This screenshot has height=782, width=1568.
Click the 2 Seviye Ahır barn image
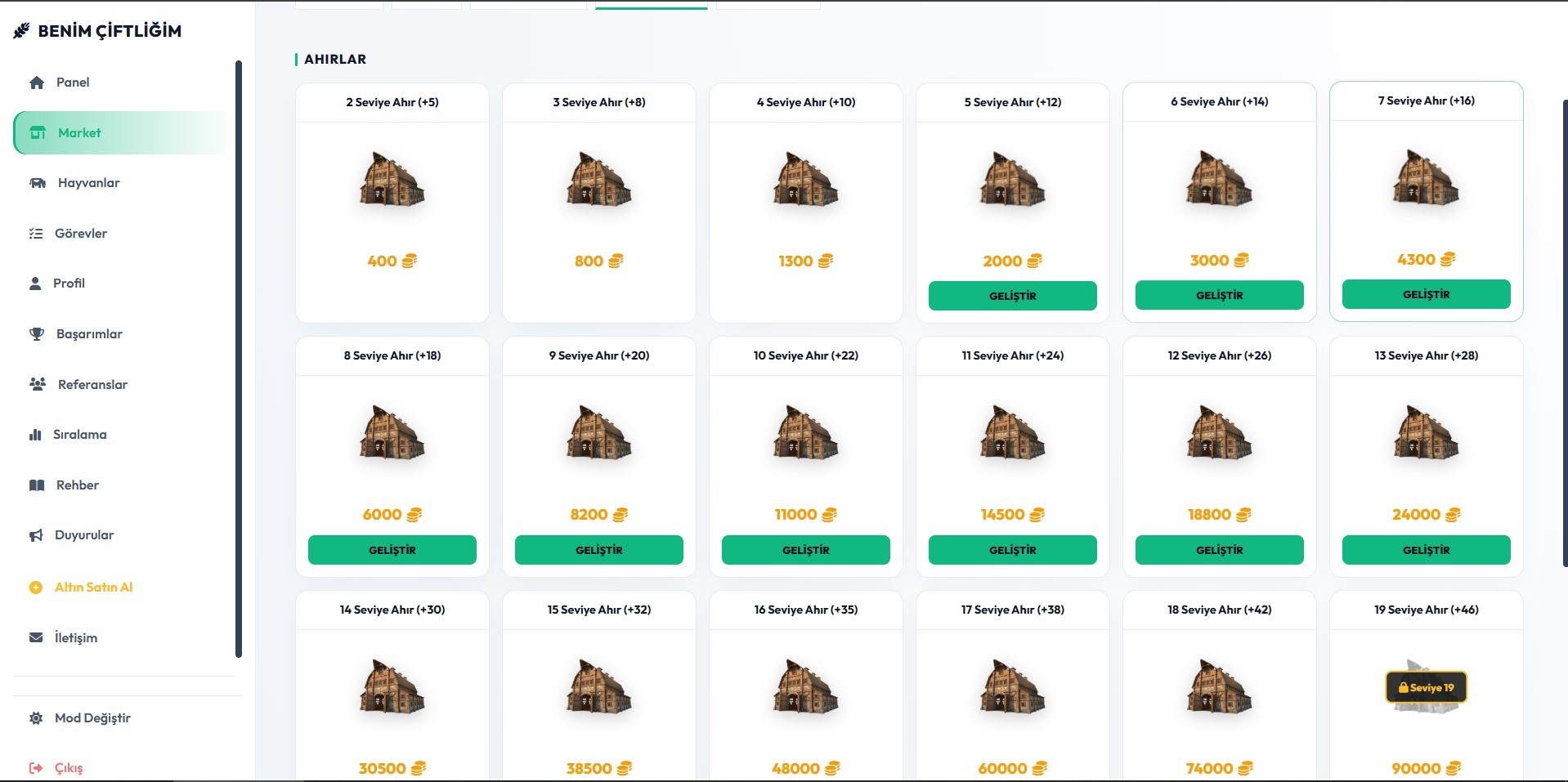click(x=392, y=180)
